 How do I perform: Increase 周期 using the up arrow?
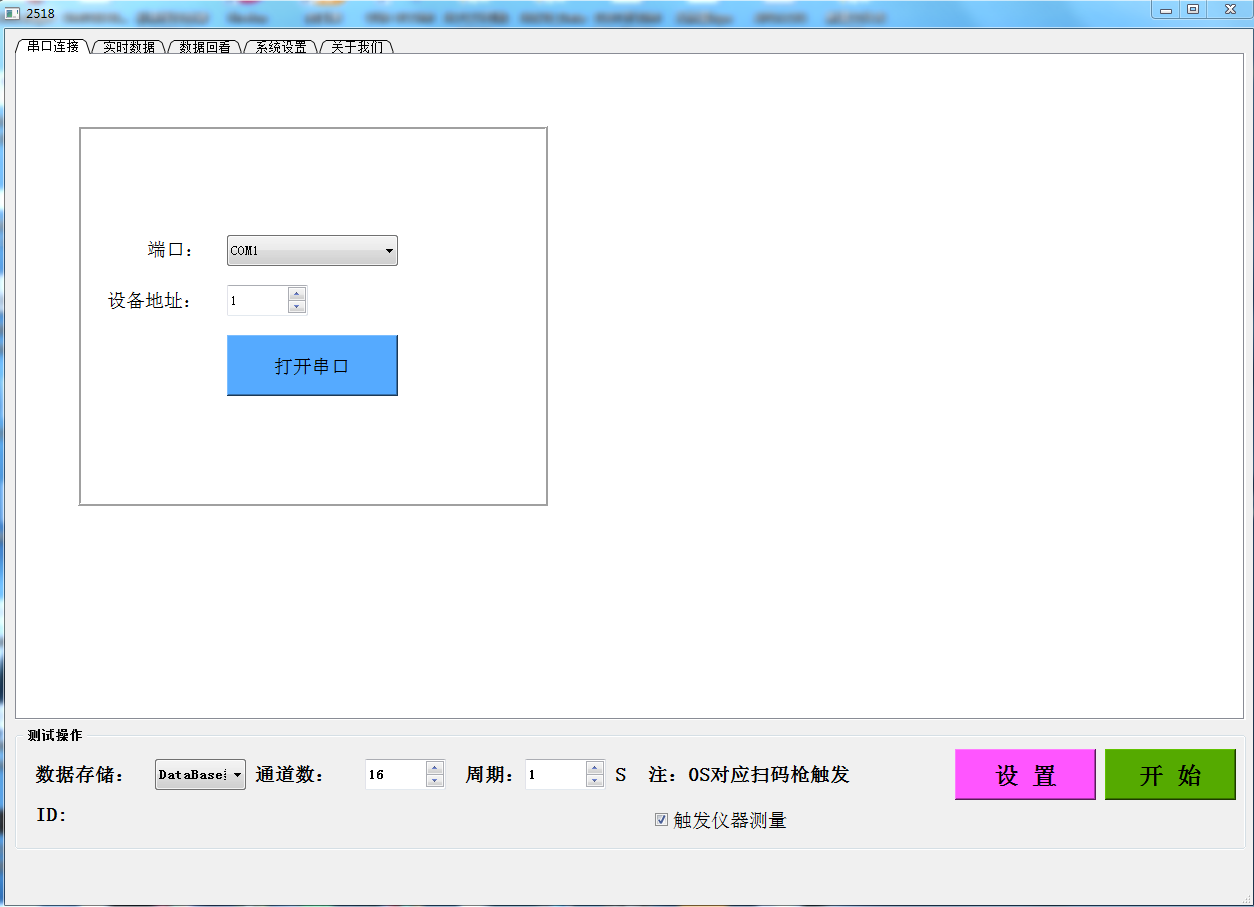[x=595, y=768]
